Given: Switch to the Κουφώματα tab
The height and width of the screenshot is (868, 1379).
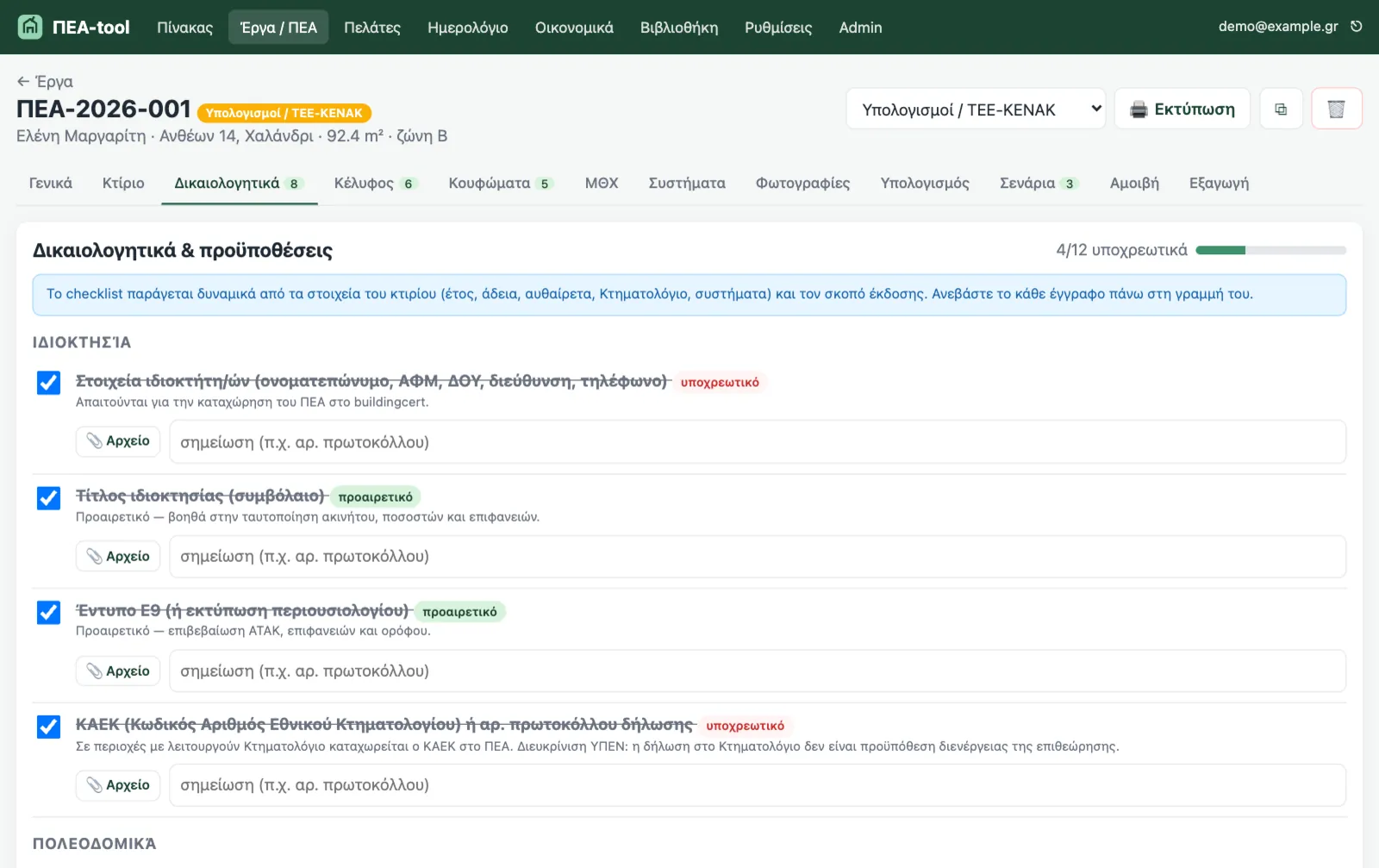Looking at the screenshot, I should [x=500, y=184].
